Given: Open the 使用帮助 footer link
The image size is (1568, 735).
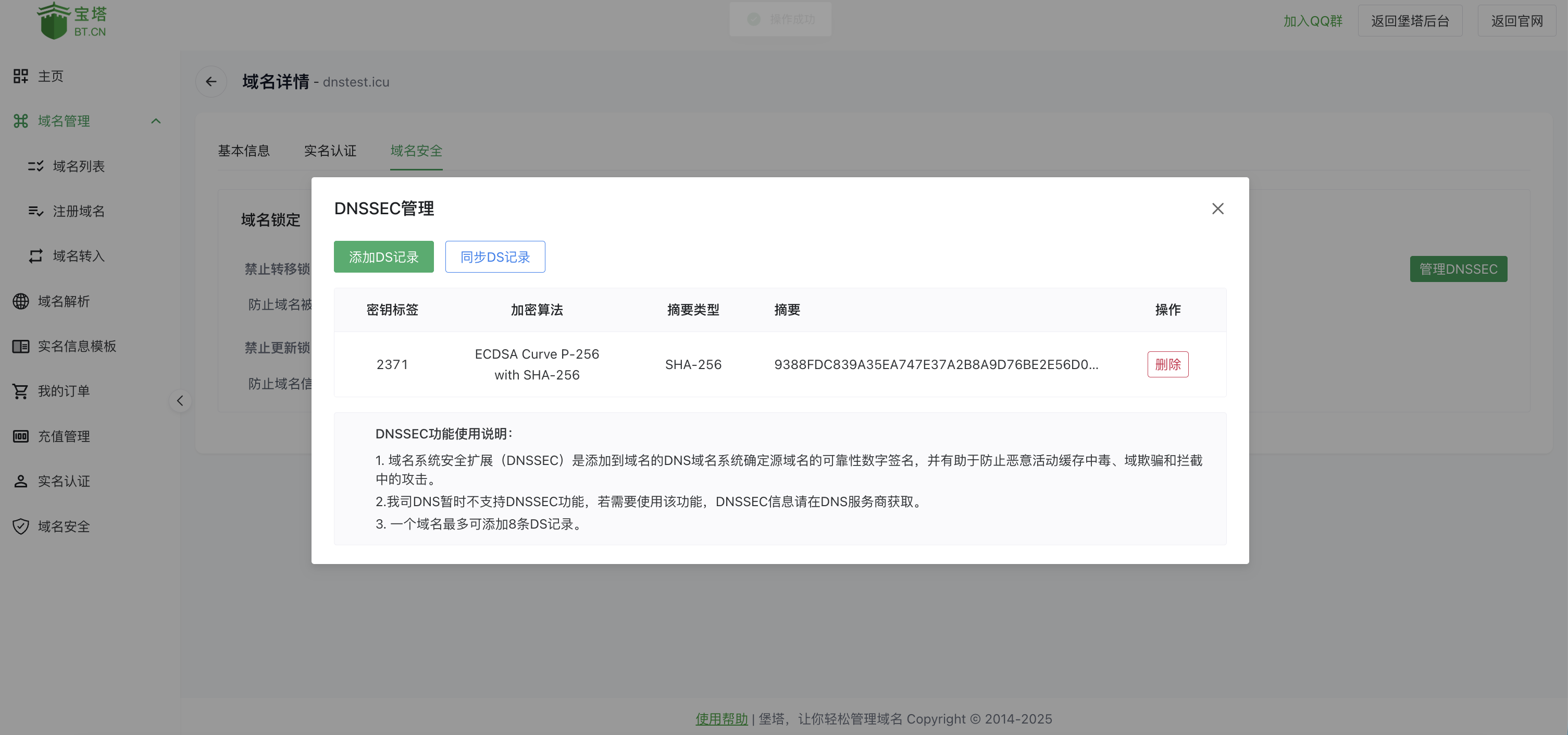Looking at the screenshot, I should pos(721,718).
